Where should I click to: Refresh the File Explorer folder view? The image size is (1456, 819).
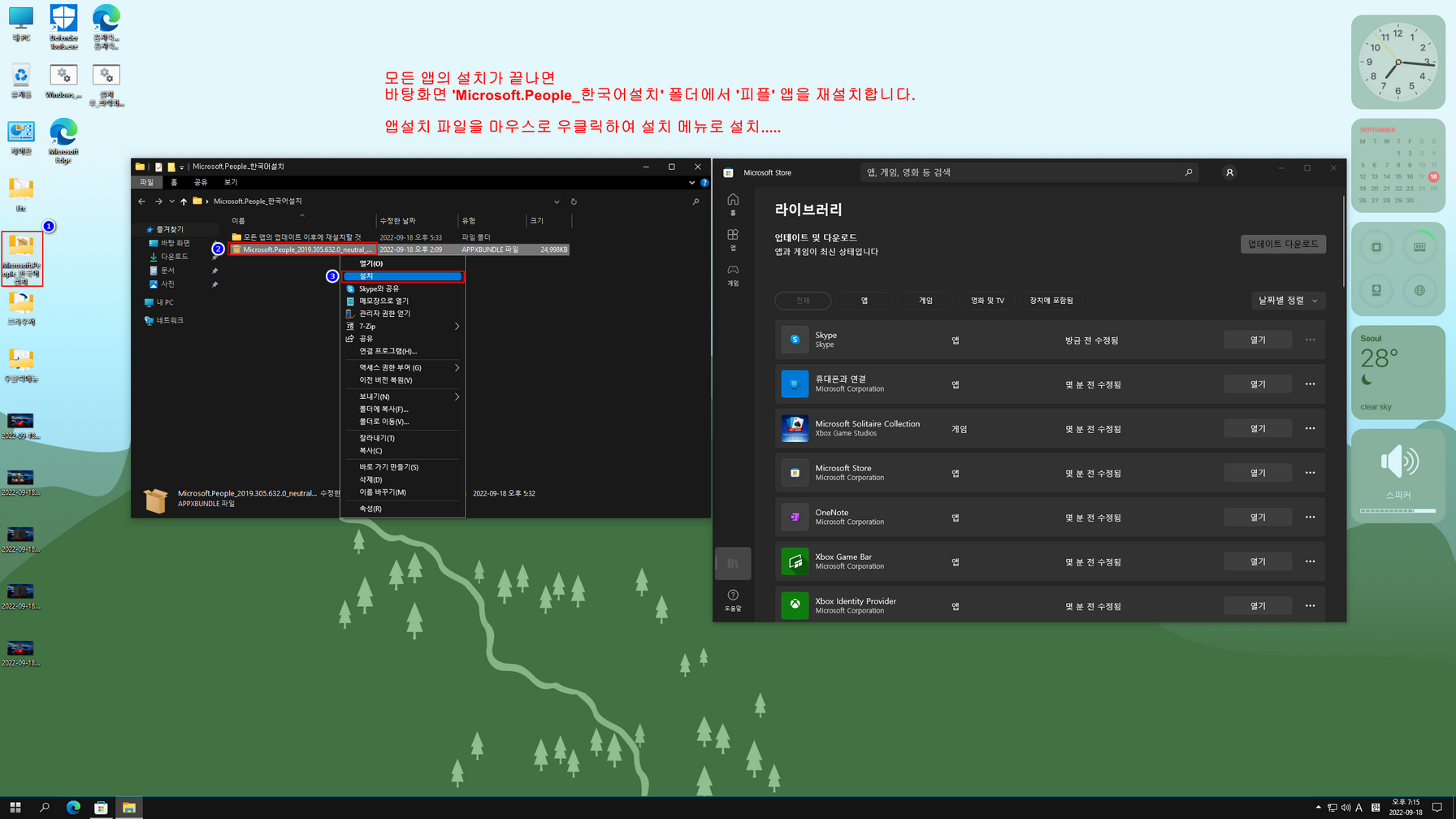[x=574, y=201]
